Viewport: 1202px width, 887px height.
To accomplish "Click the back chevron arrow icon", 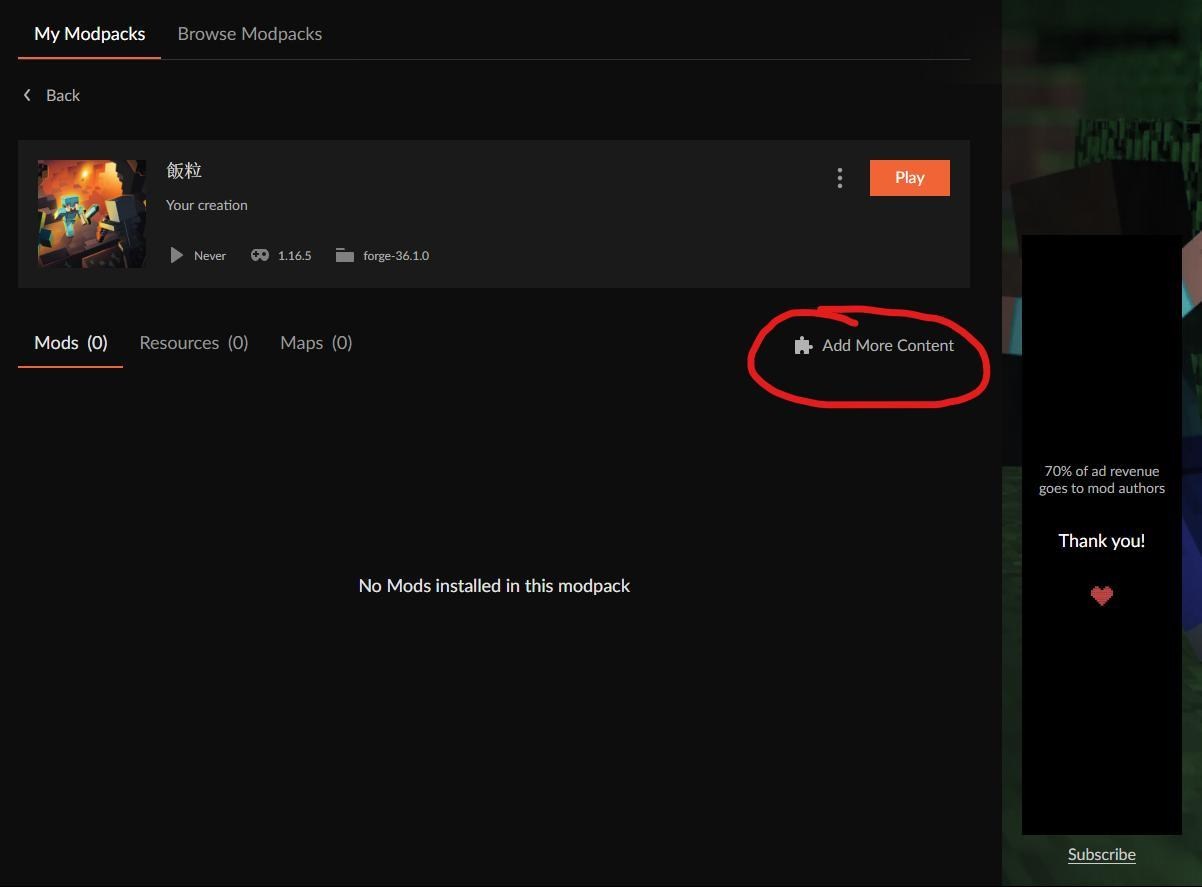I will tap(27, 95).
